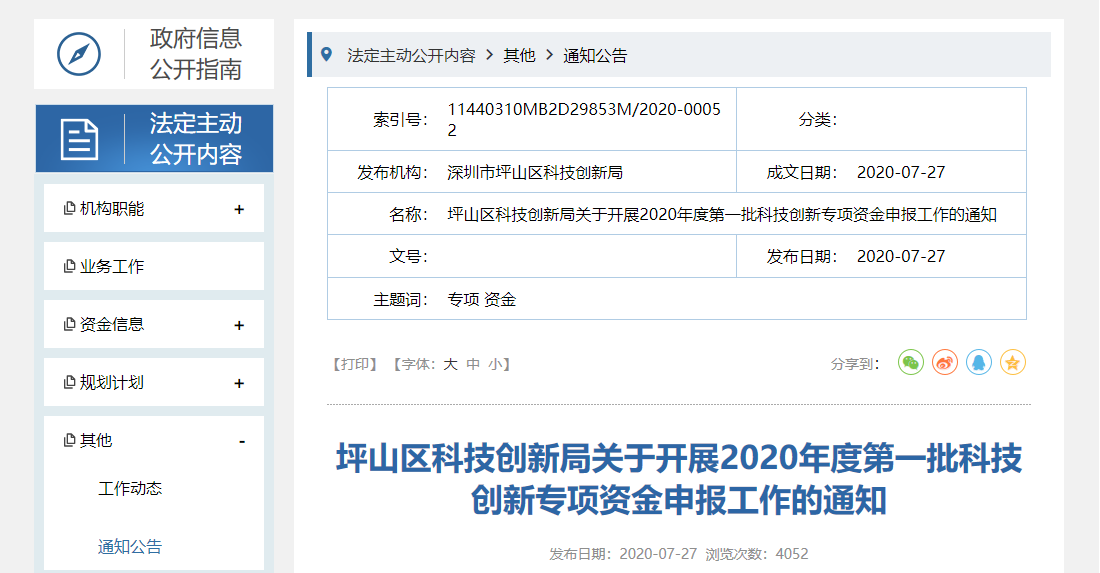Click the 分类 field label
Viewport: 1100px width, 573px height.
[x=817, y=119]
